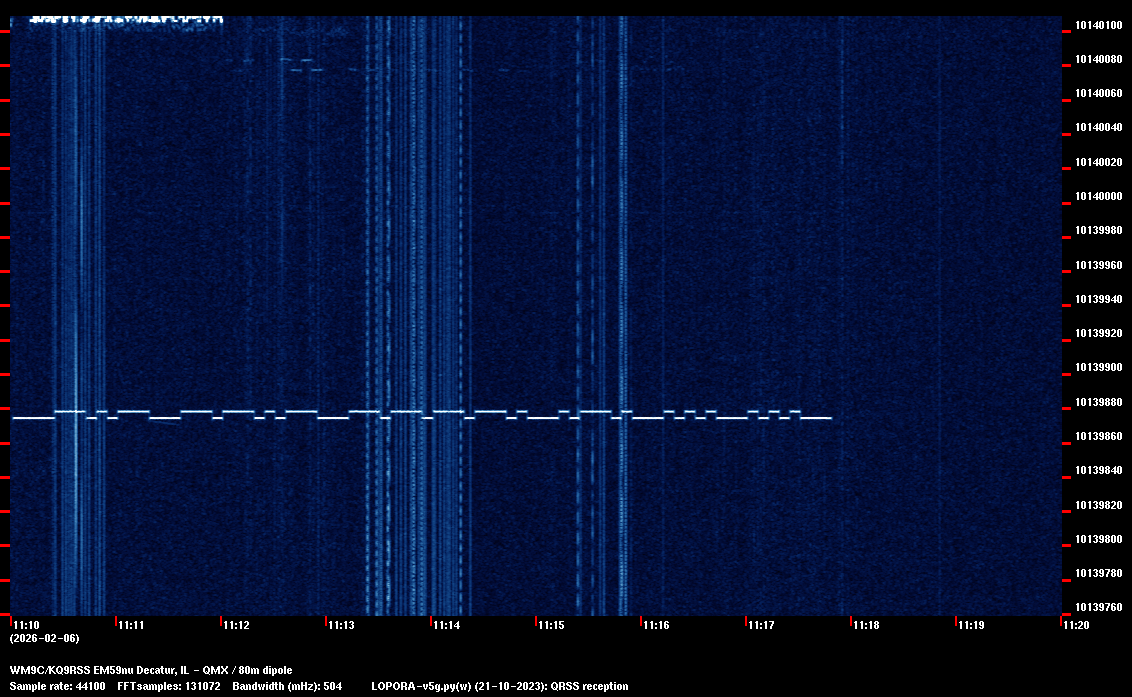Click the end of the white FSK signal trace
Screen dimensions: 1132x697
tap(829, 418)
